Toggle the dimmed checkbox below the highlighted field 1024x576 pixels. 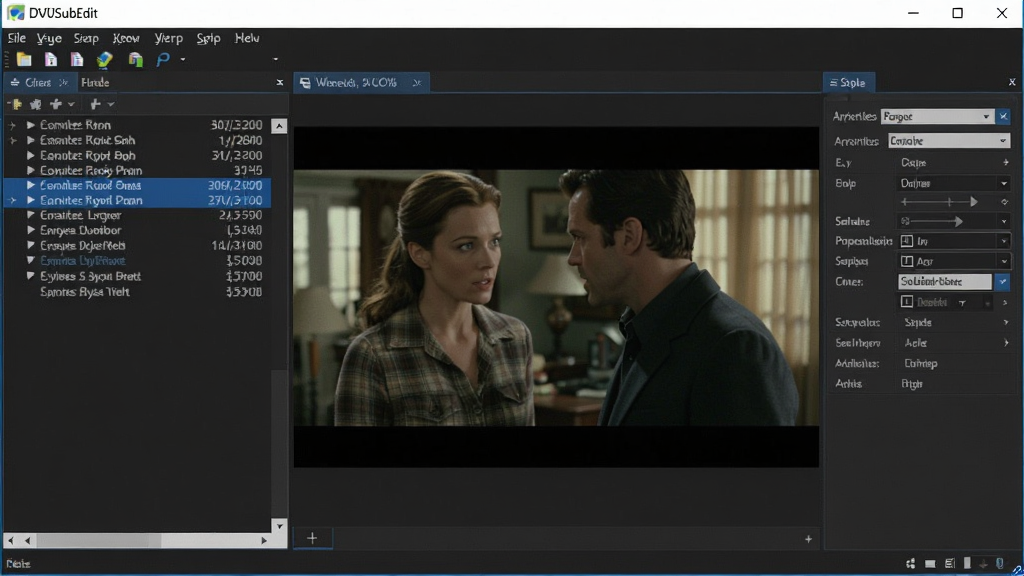(x=906, y=302)
